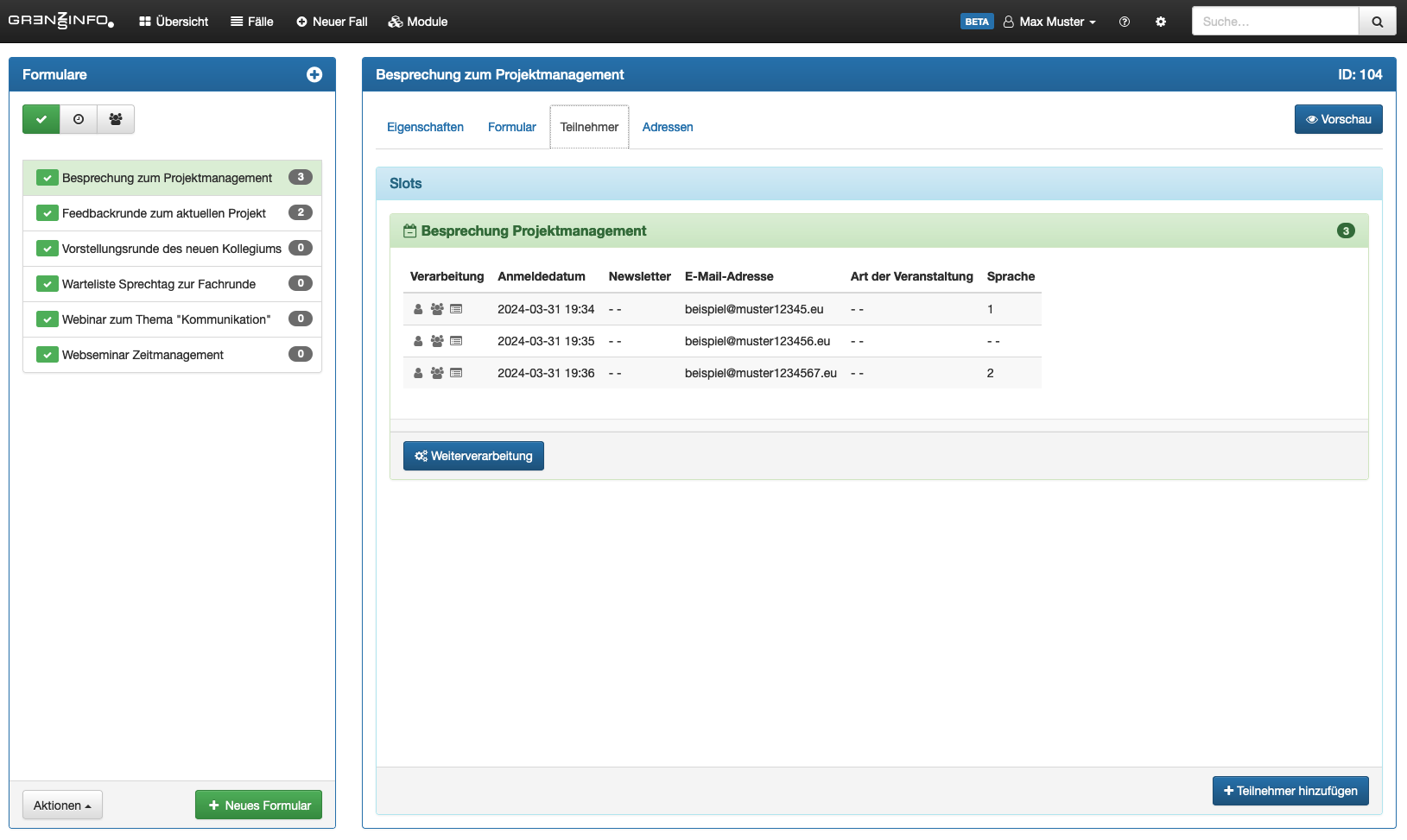
Task: Click the search magnifier button
Action: coord(1378,22)
